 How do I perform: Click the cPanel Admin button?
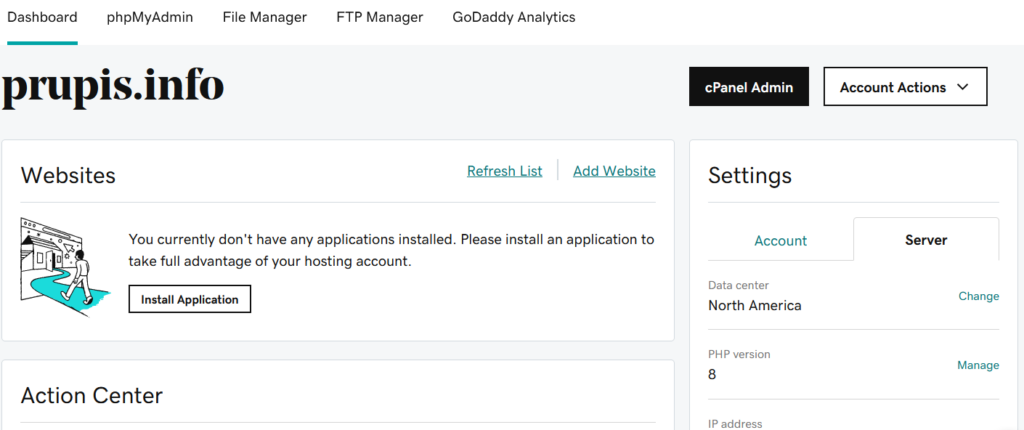click(x=749, y=86)
